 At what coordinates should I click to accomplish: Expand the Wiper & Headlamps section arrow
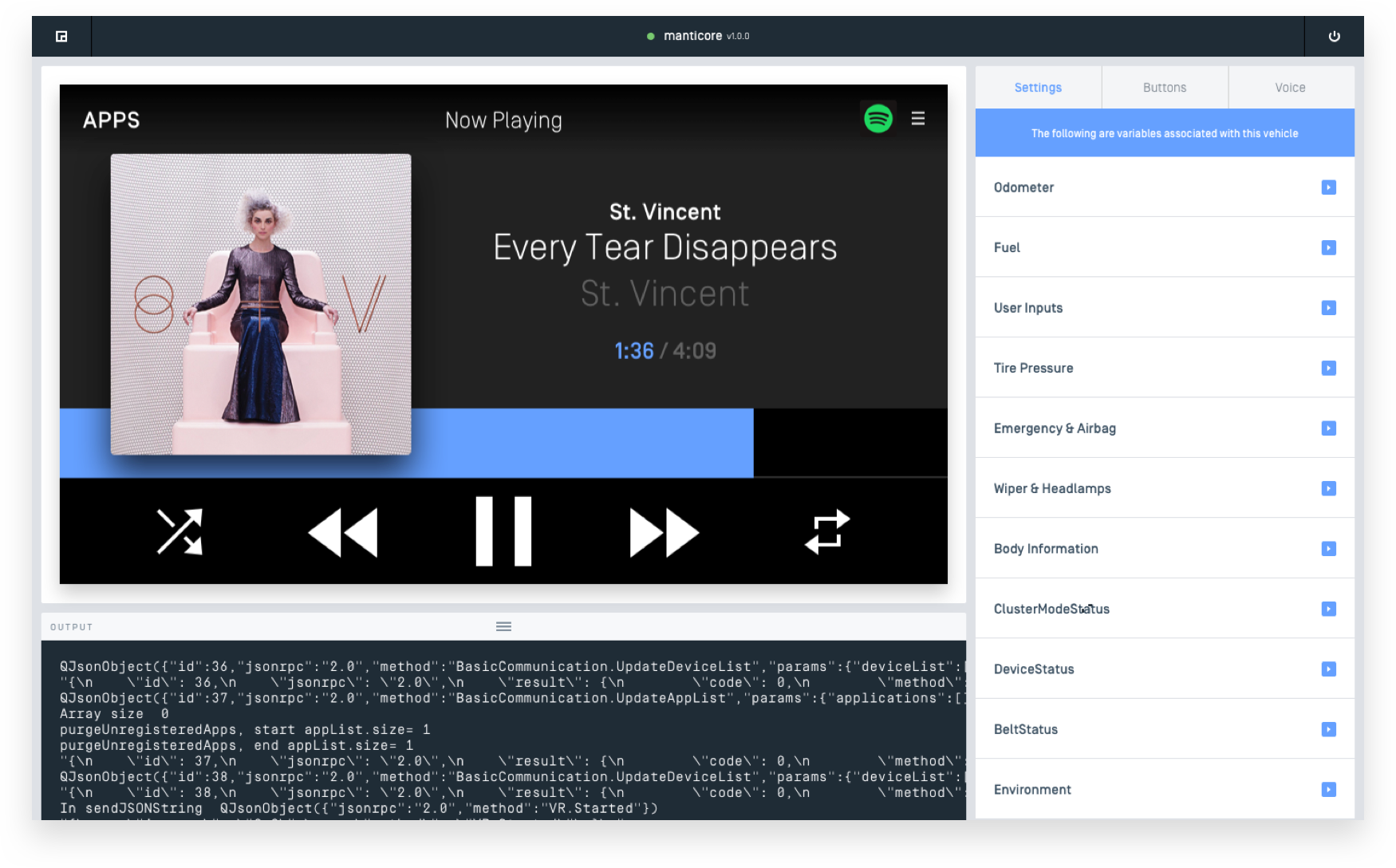point(1328,488)
